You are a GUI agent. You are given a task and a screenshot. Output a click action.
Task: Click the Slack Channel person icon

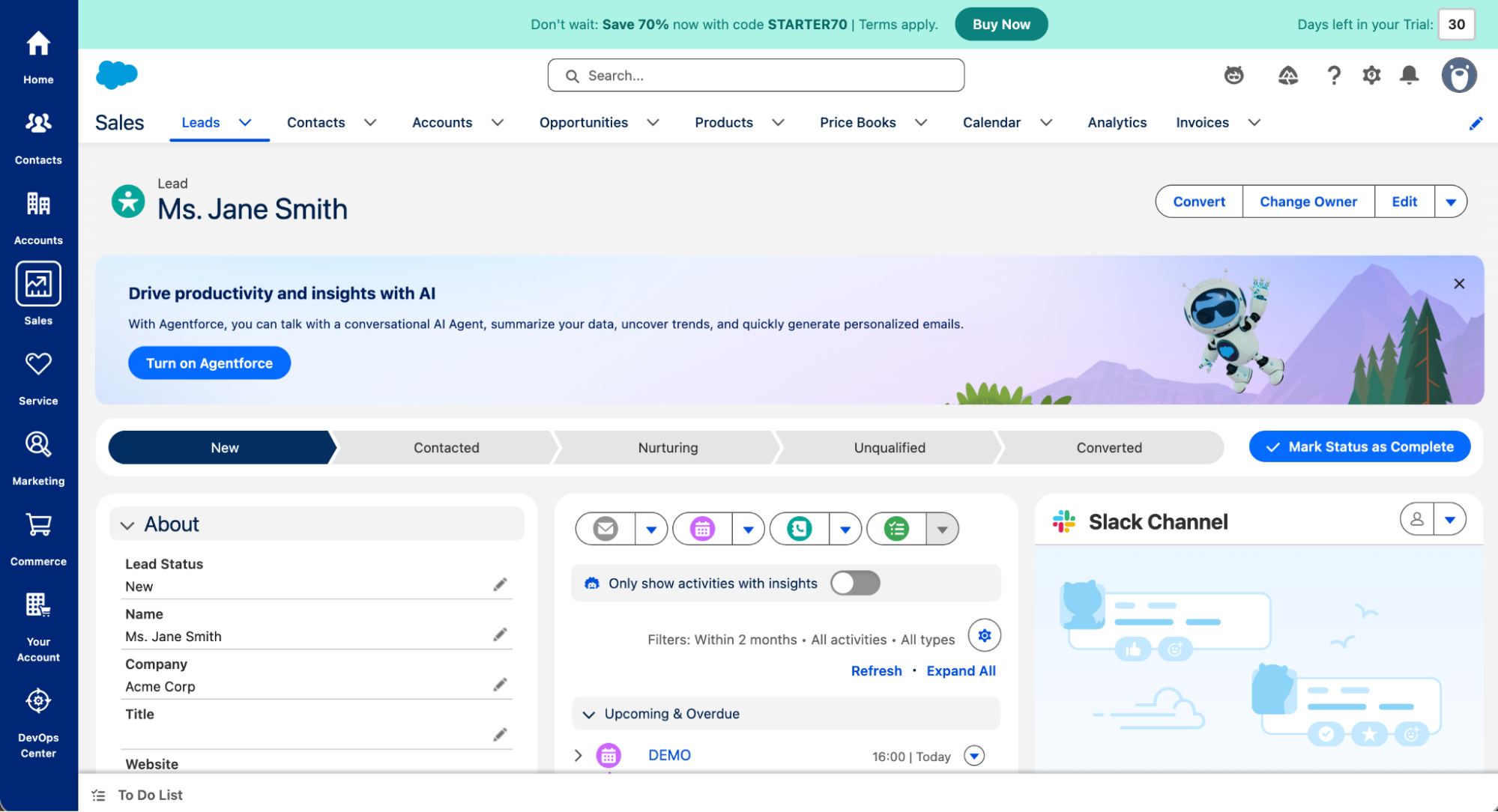[1416, 519]
